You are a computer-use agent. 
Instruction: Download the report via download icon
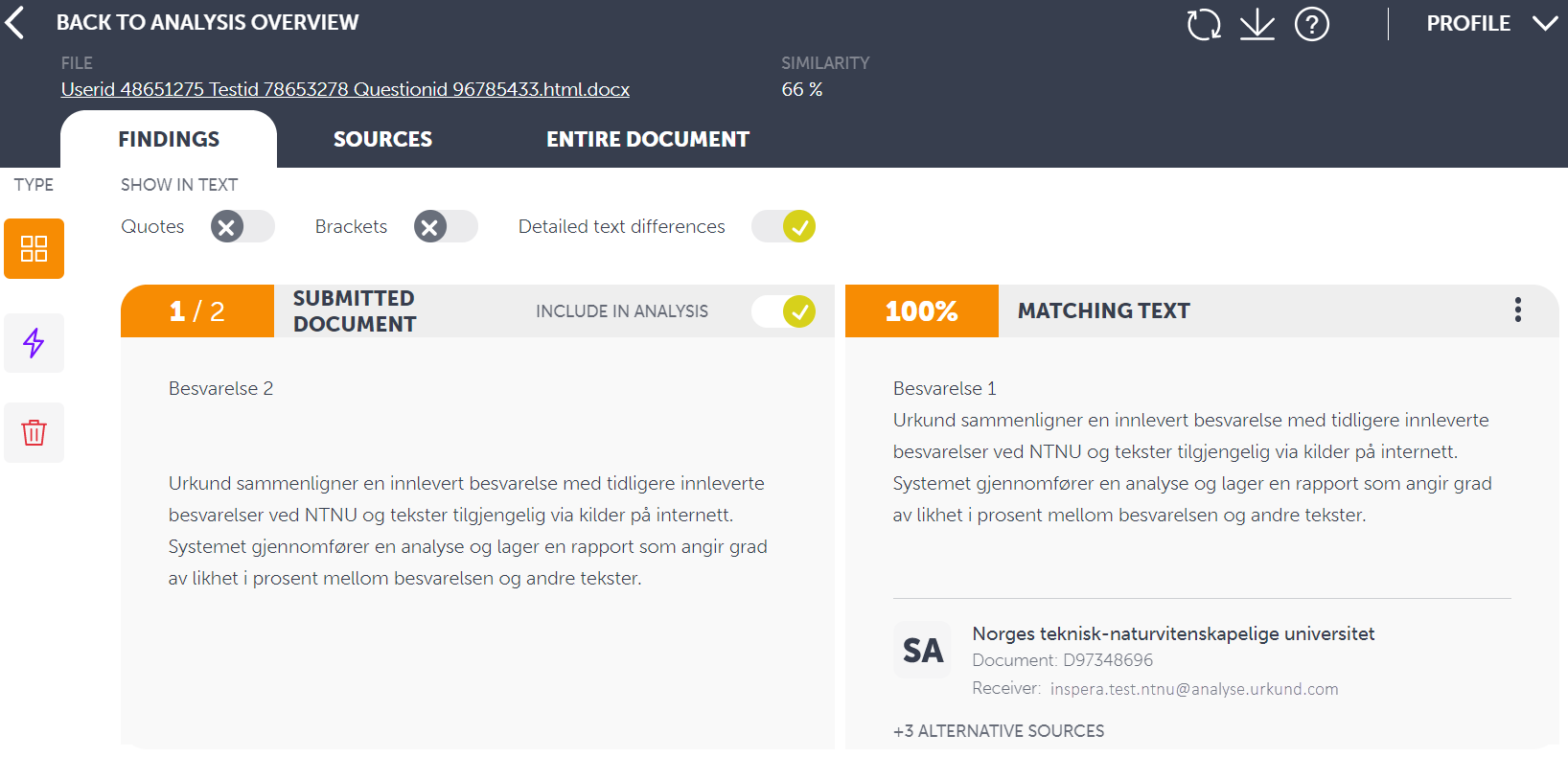tap(1257, 24)
